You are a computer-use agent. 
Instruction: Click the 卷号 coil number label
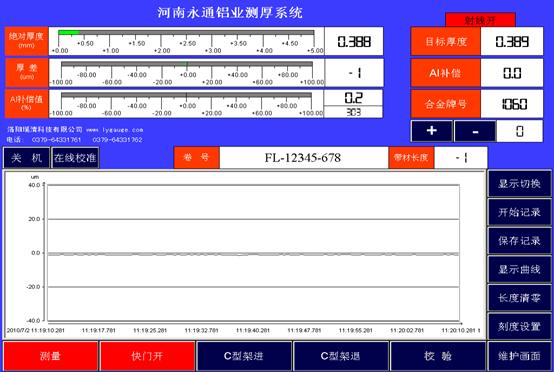click(197, 158)
